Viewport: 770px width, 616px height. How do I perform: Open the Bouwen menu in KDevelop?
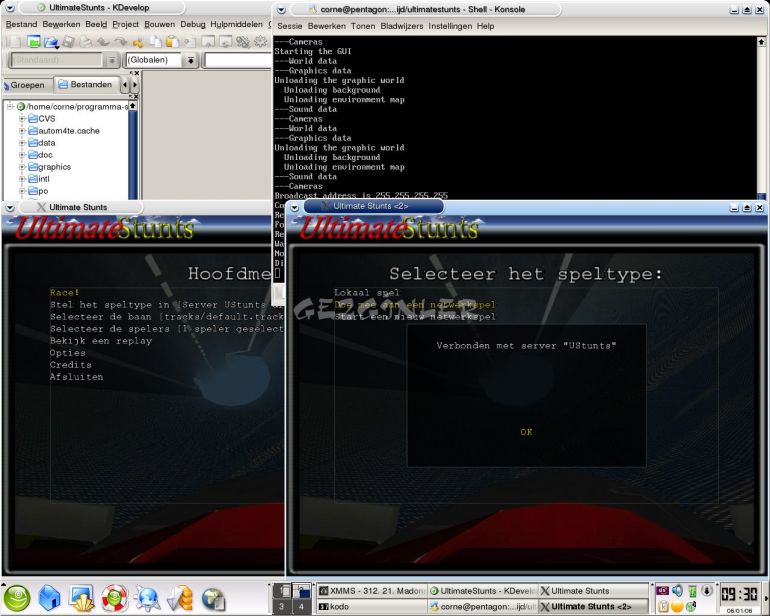click(159, 24)
